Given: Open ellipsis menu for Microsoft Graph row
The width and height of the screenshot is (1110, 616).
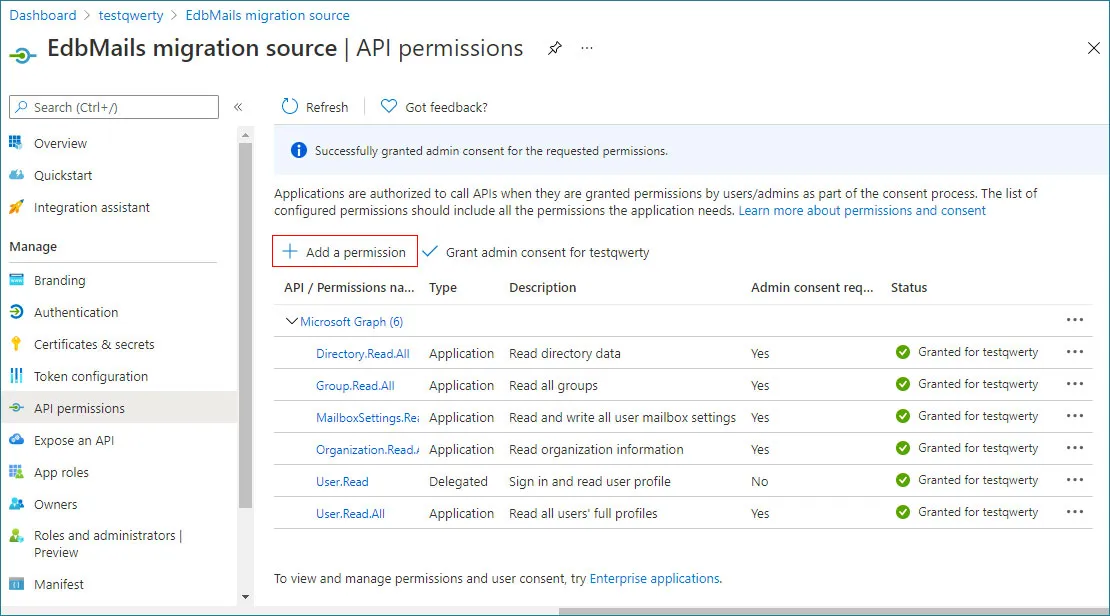Looking at the screenshot, I should 1075,320.
